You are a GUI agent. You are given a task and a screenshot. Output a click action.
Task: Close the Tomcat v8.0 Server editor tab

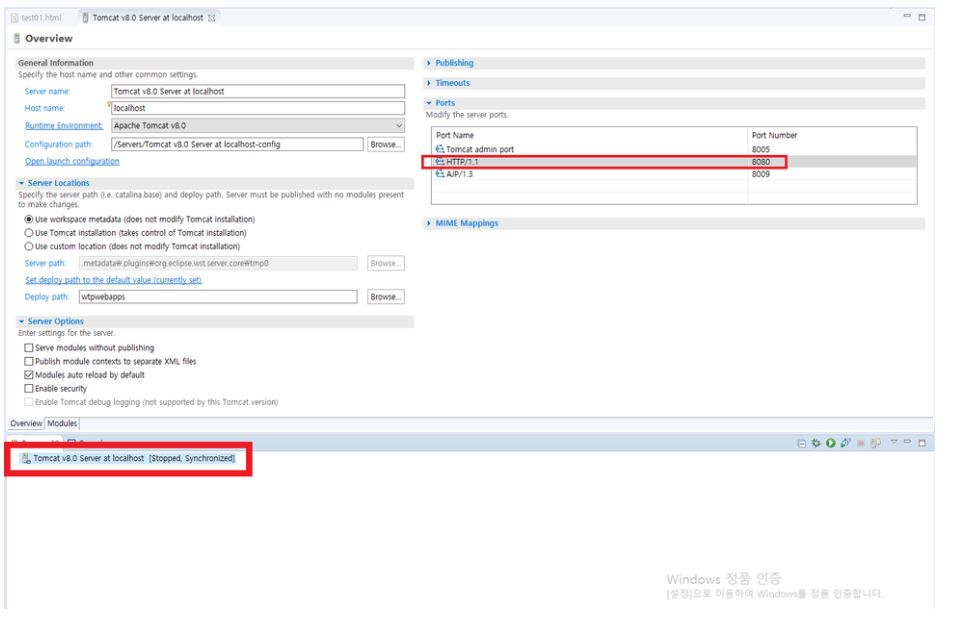point(211,18)
